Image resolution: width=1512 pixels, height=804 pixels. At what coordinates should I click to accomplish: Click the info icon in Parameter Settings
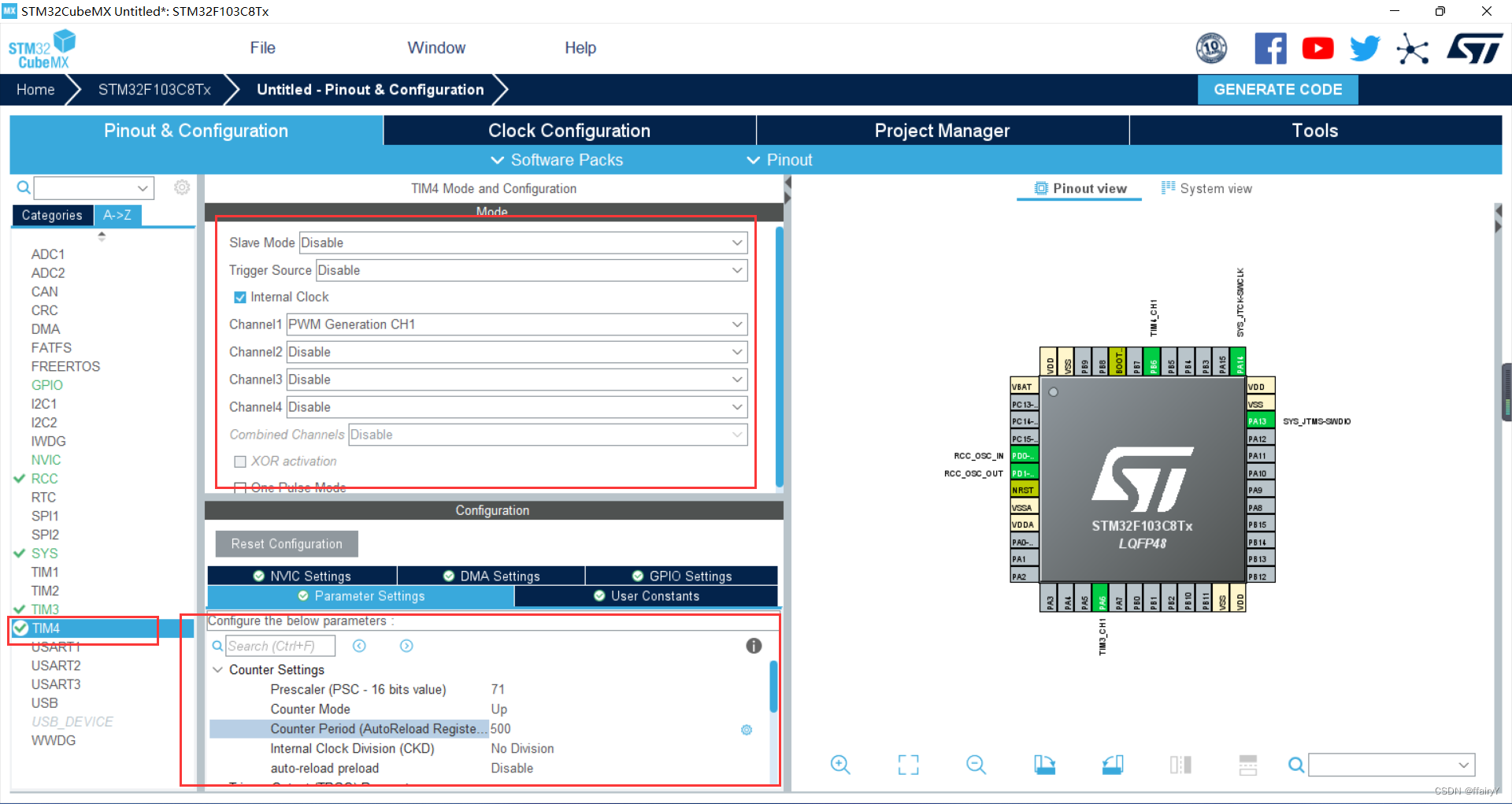pyautogui.click(x=754, y=646)
